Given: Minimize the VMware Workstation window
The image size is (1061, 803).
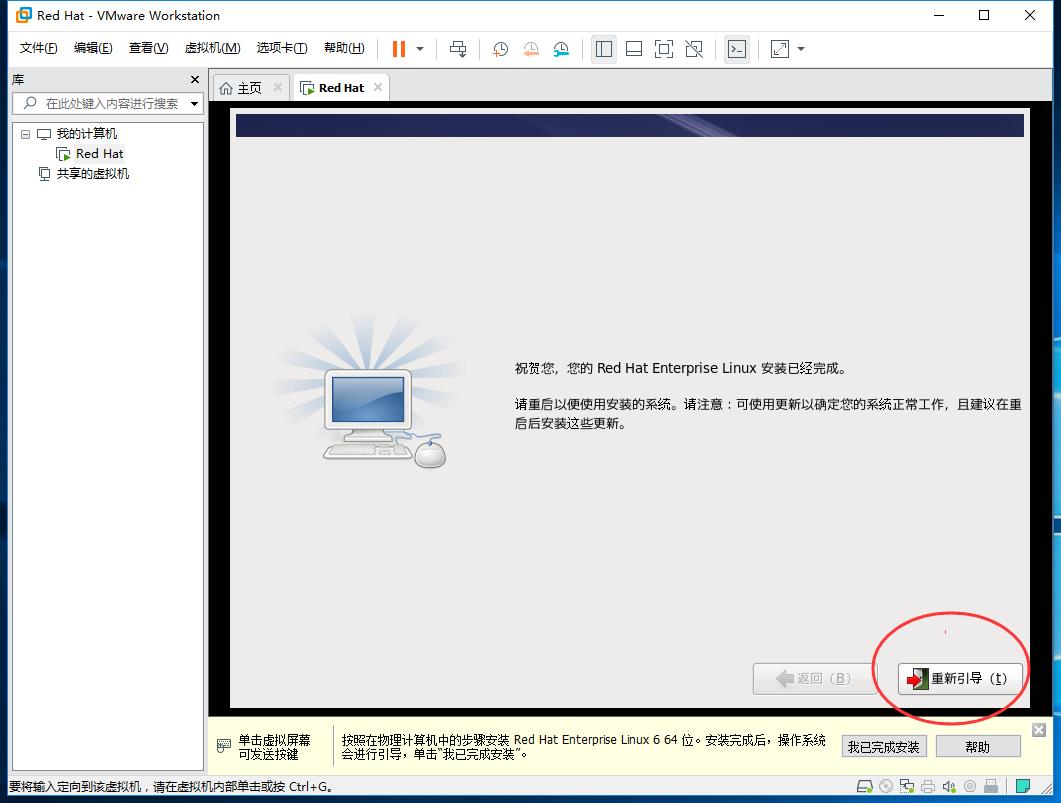Looking at the screenshot, I should click(939, 15).
